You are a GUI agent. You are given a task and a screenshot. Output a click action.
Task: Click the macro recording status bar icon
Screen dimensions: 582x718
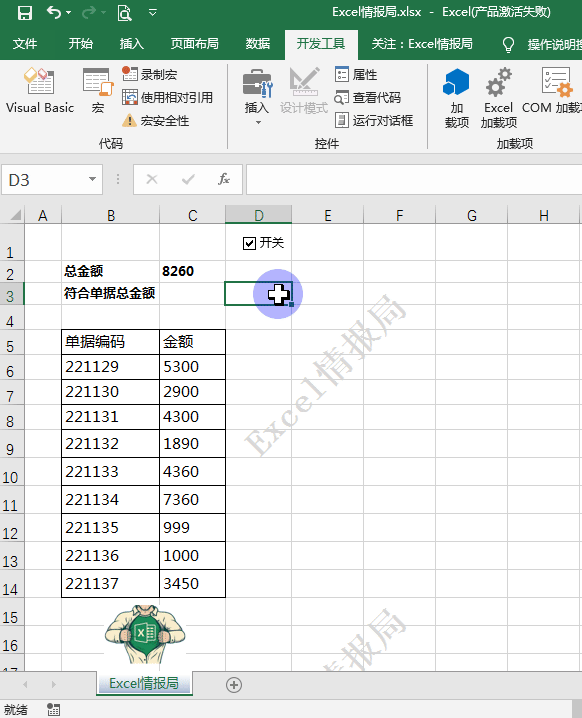coord(54,709)
